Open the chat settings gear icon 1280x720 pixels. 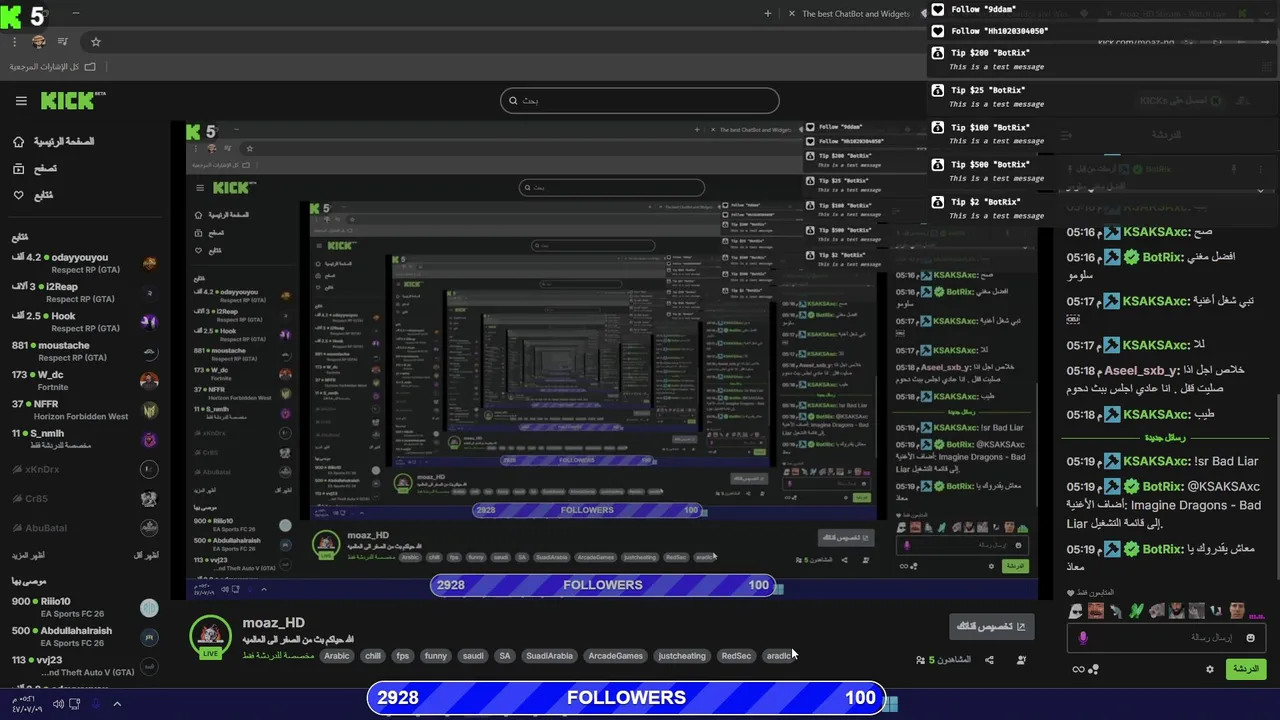[1210, 669]
